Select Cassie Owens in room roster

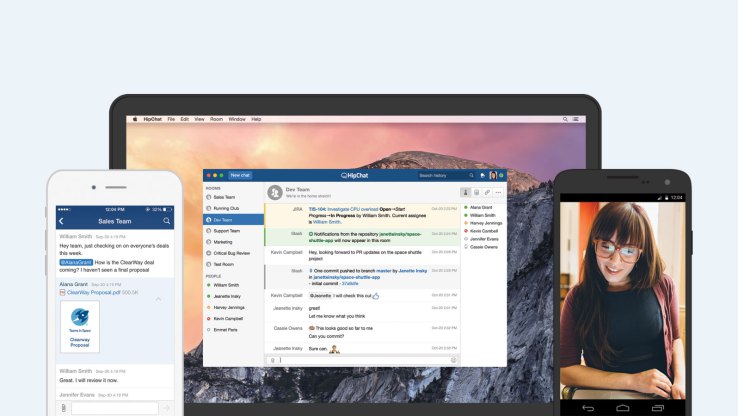(x=483, y=247)
